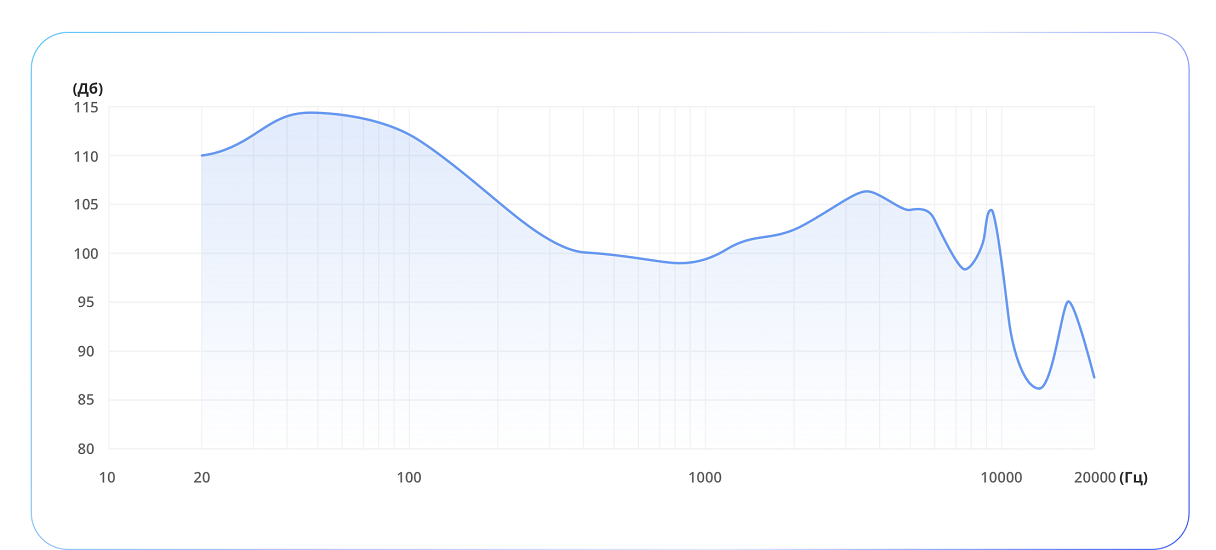Click the (Гц) frequency unit label
The image size is (1216, 550).
(1134, 477)
